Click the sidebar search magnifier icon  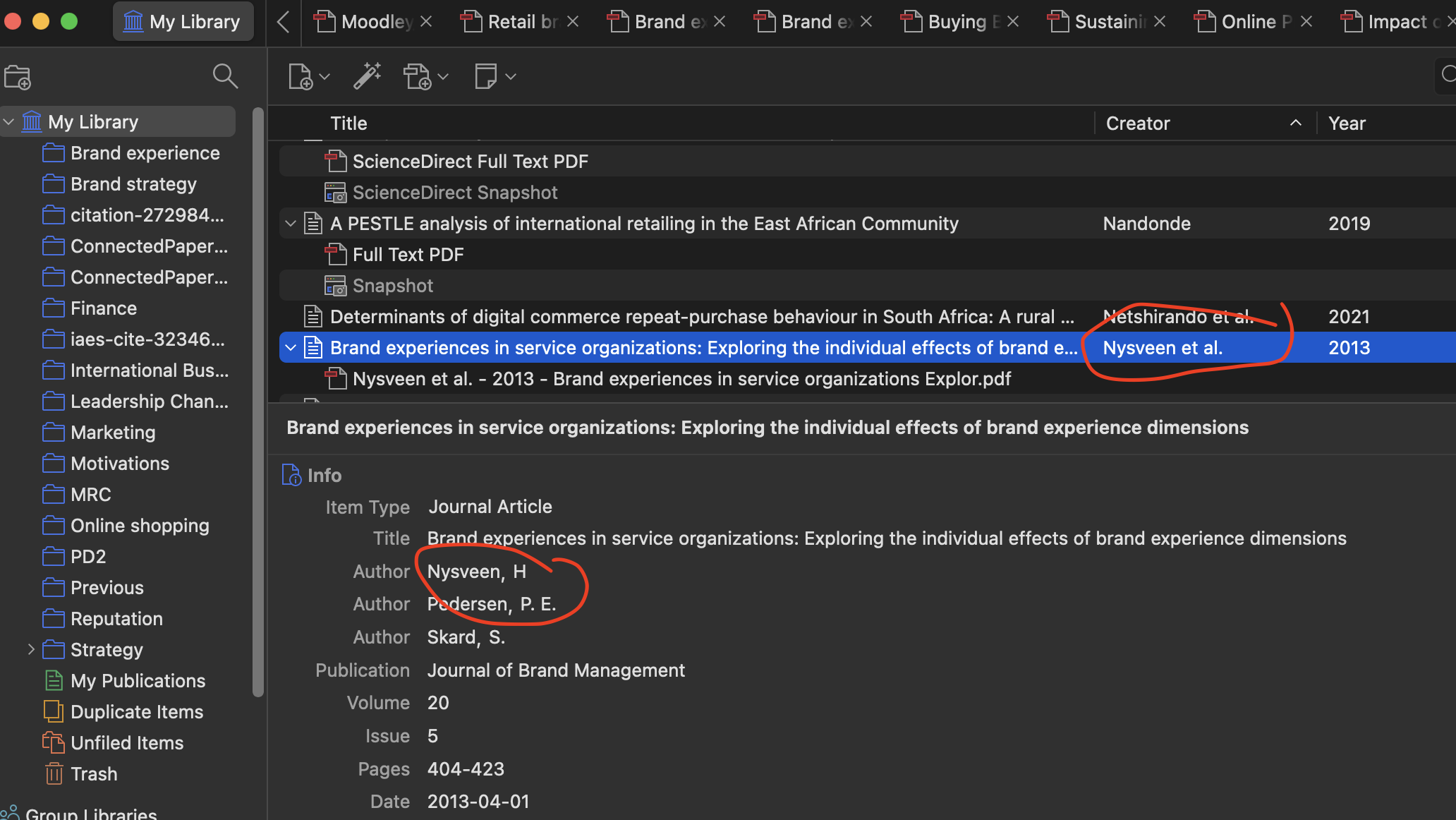224,76
